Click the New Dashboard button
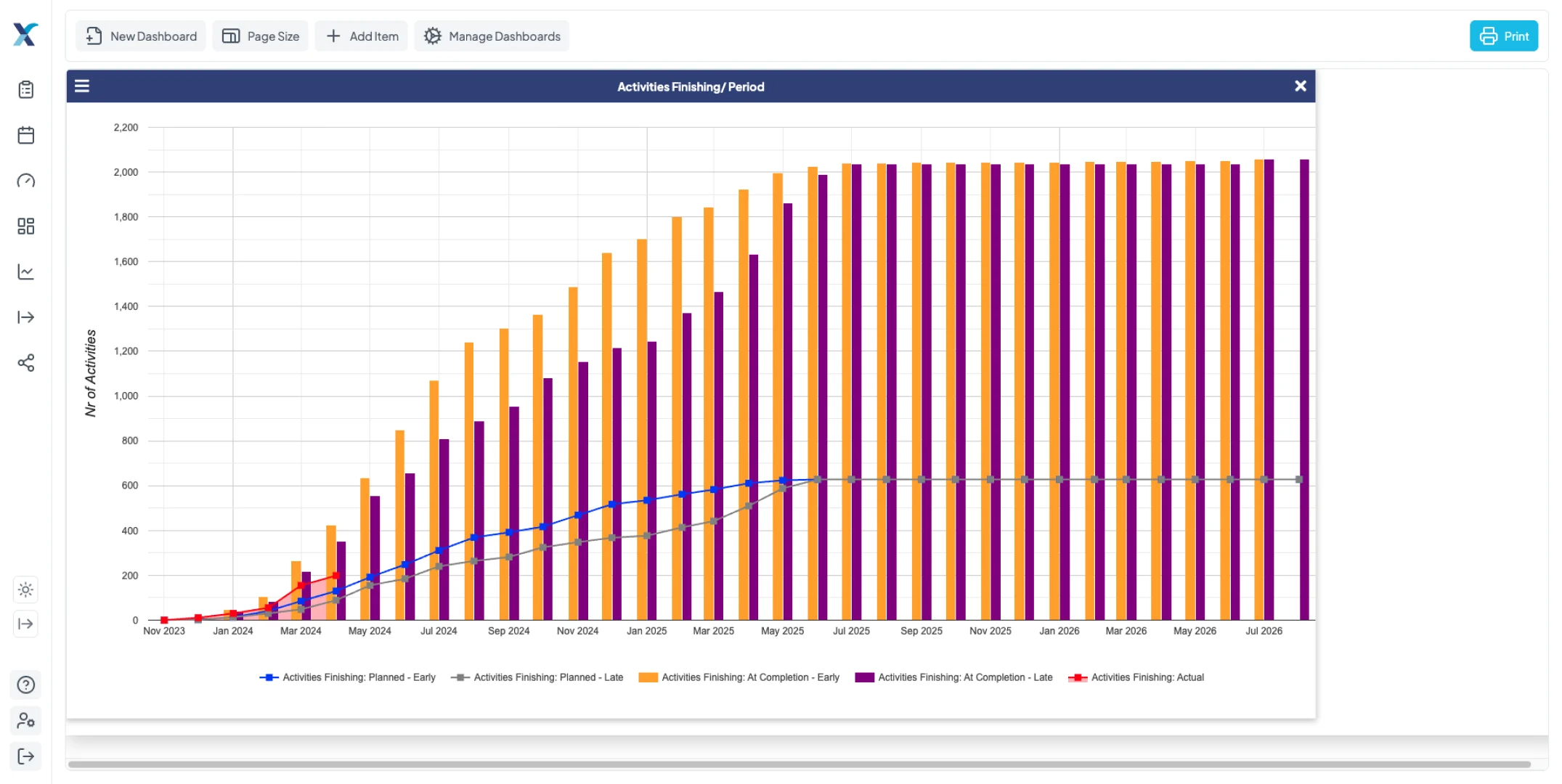1562x784 pixels. [140, 36]
